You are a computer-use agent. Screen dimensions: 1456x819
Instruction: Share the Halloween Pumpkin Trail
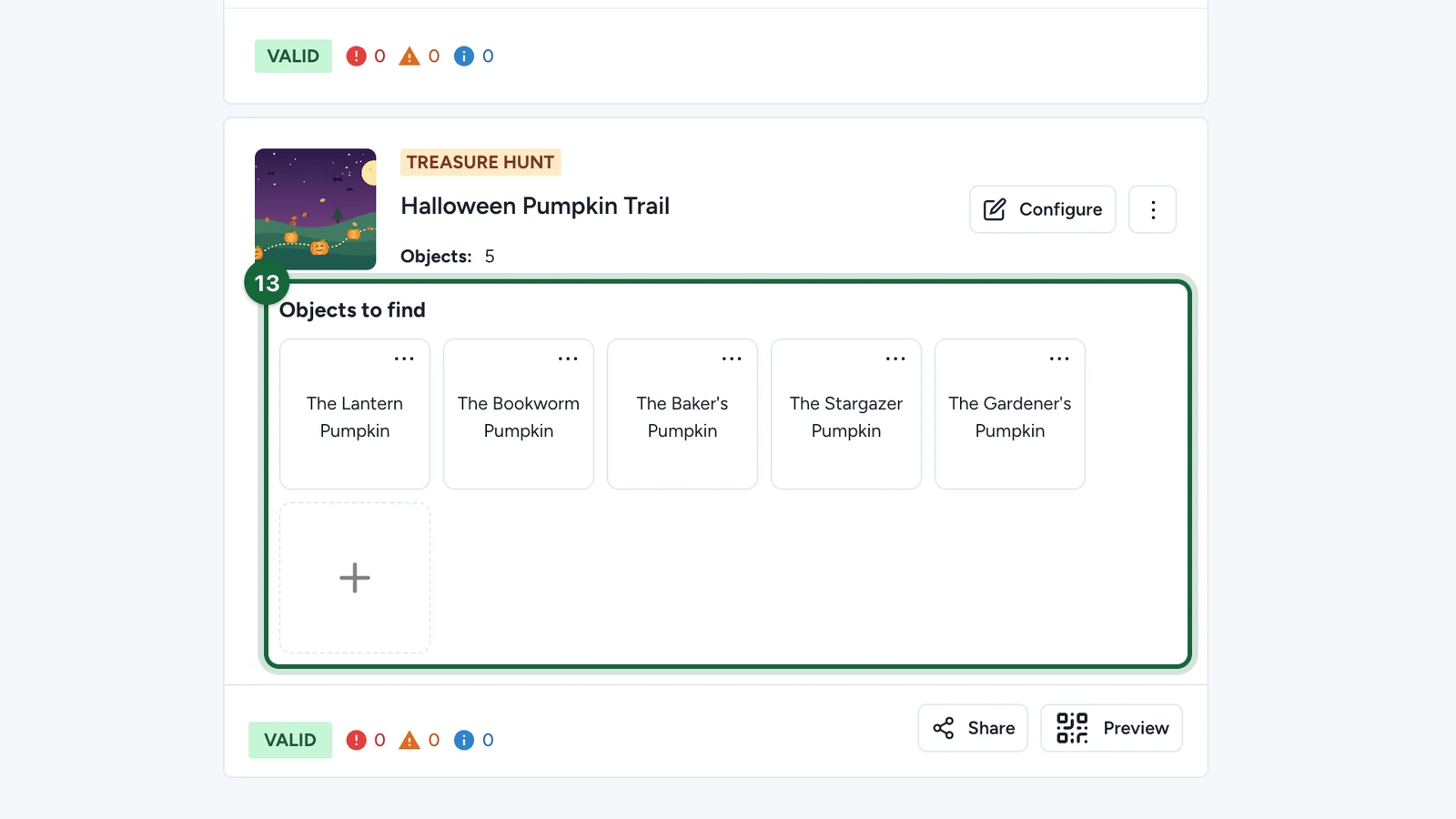973,728
